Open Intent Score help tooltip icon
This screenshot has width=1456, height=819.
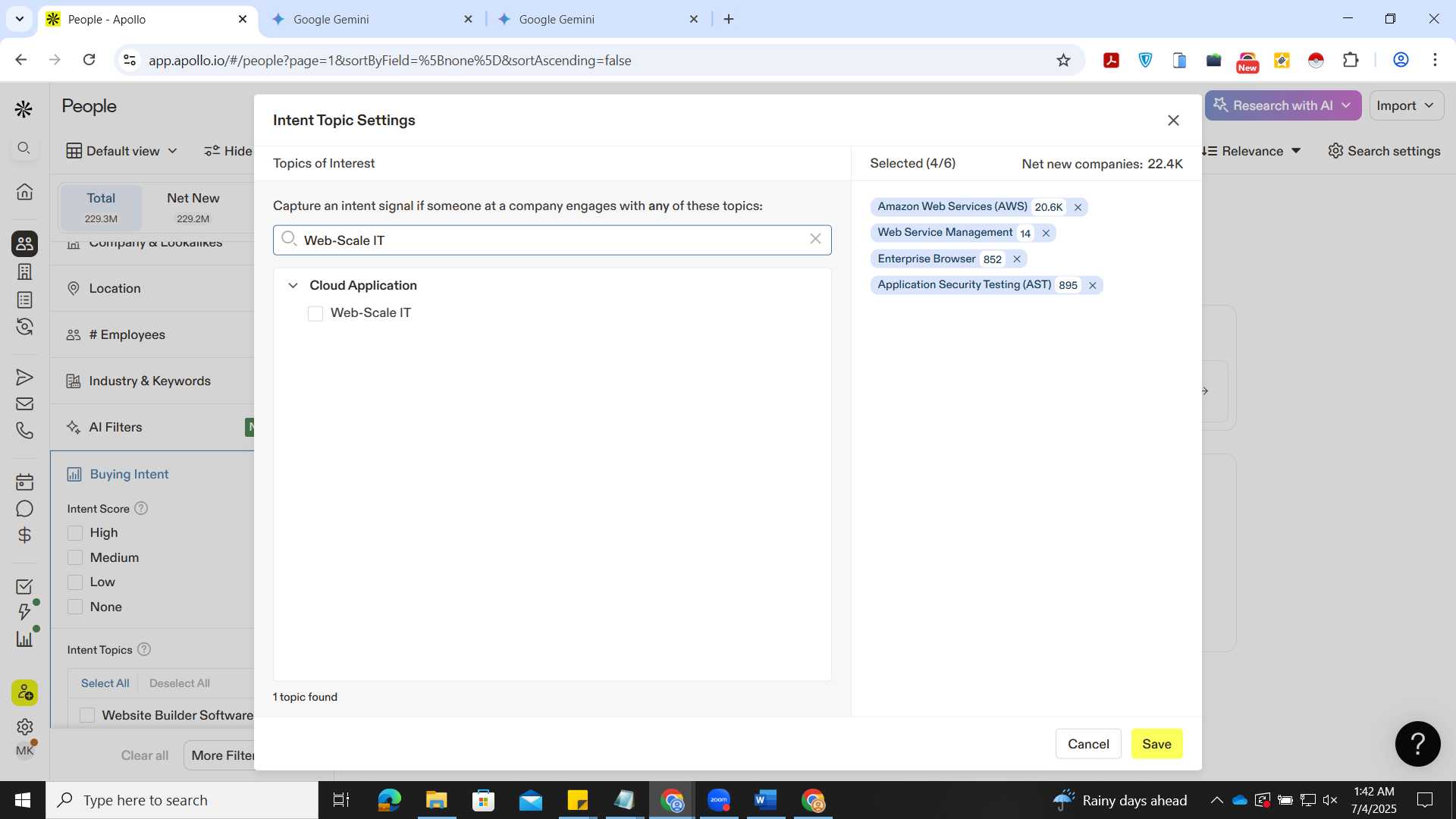[141, 508]
